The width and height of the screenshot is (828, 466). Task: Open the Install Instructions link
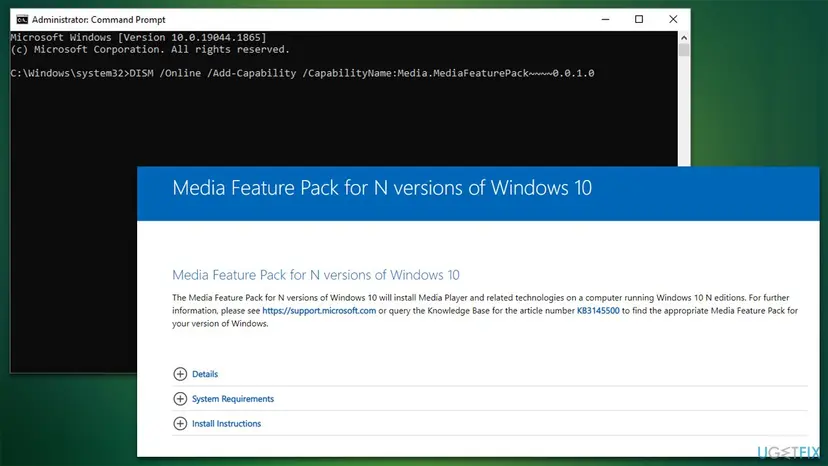[227, 424]
